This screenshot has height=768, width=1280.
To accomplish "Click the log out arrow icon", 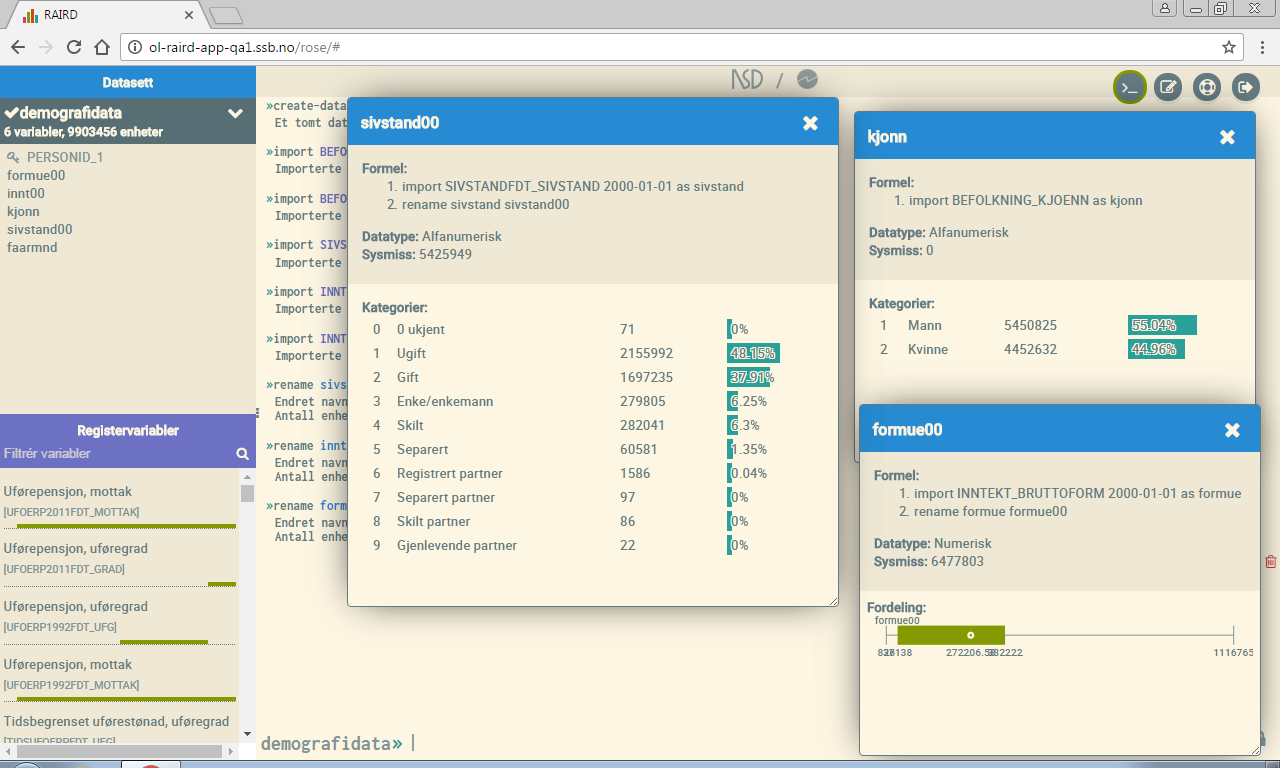I will tap(1245, 88).
